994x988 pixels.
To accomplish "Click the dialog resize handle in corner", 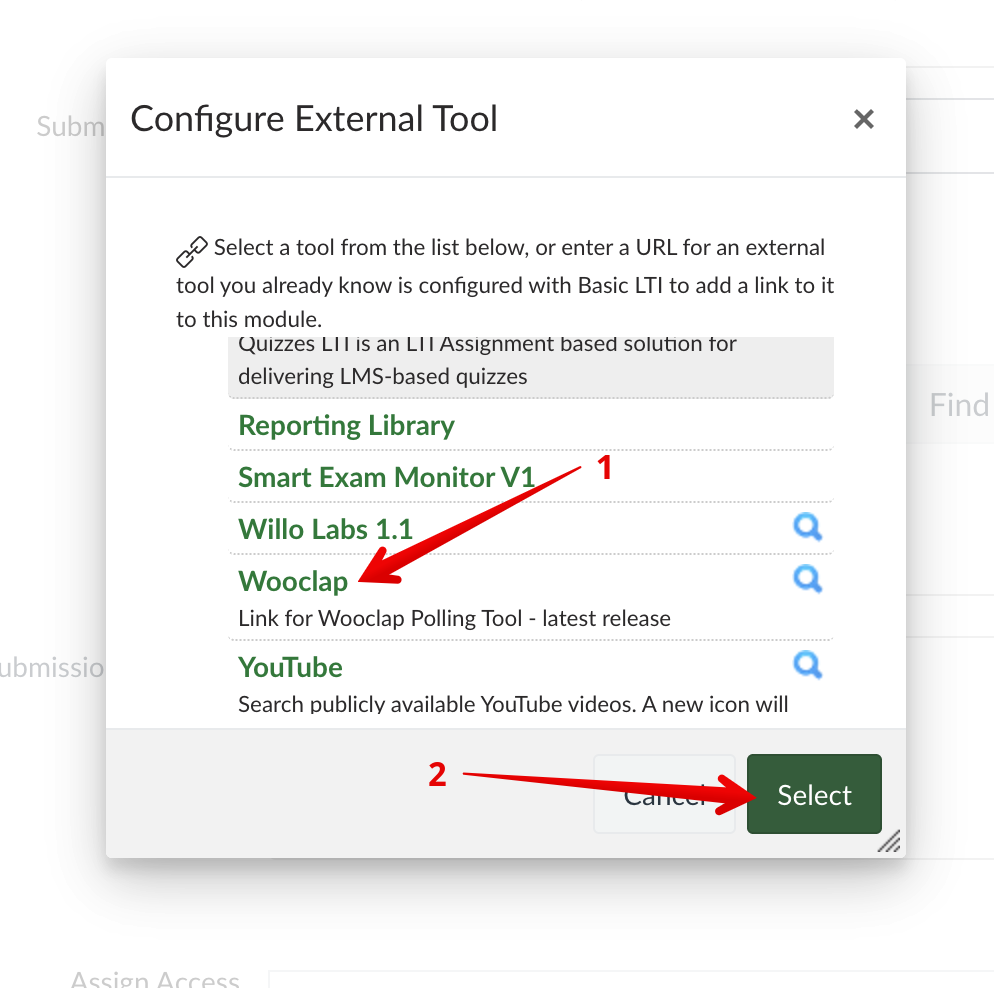I will (x=888, y=840).
